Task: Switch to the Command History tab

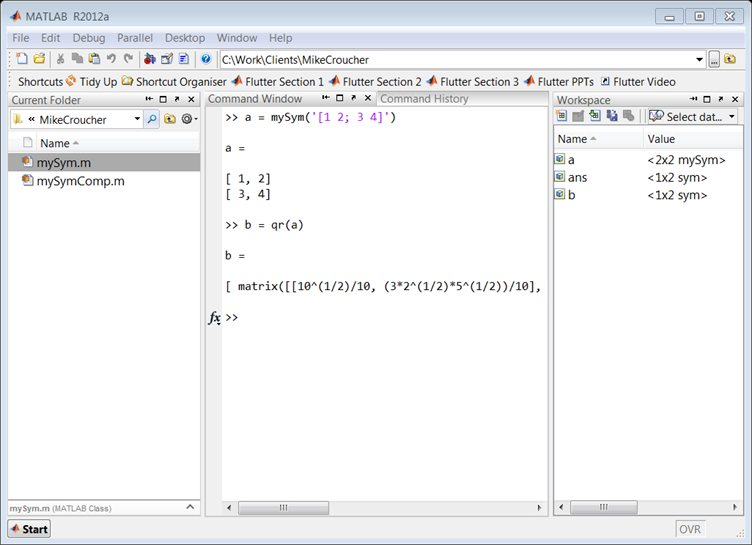Action: coord(424,99)
